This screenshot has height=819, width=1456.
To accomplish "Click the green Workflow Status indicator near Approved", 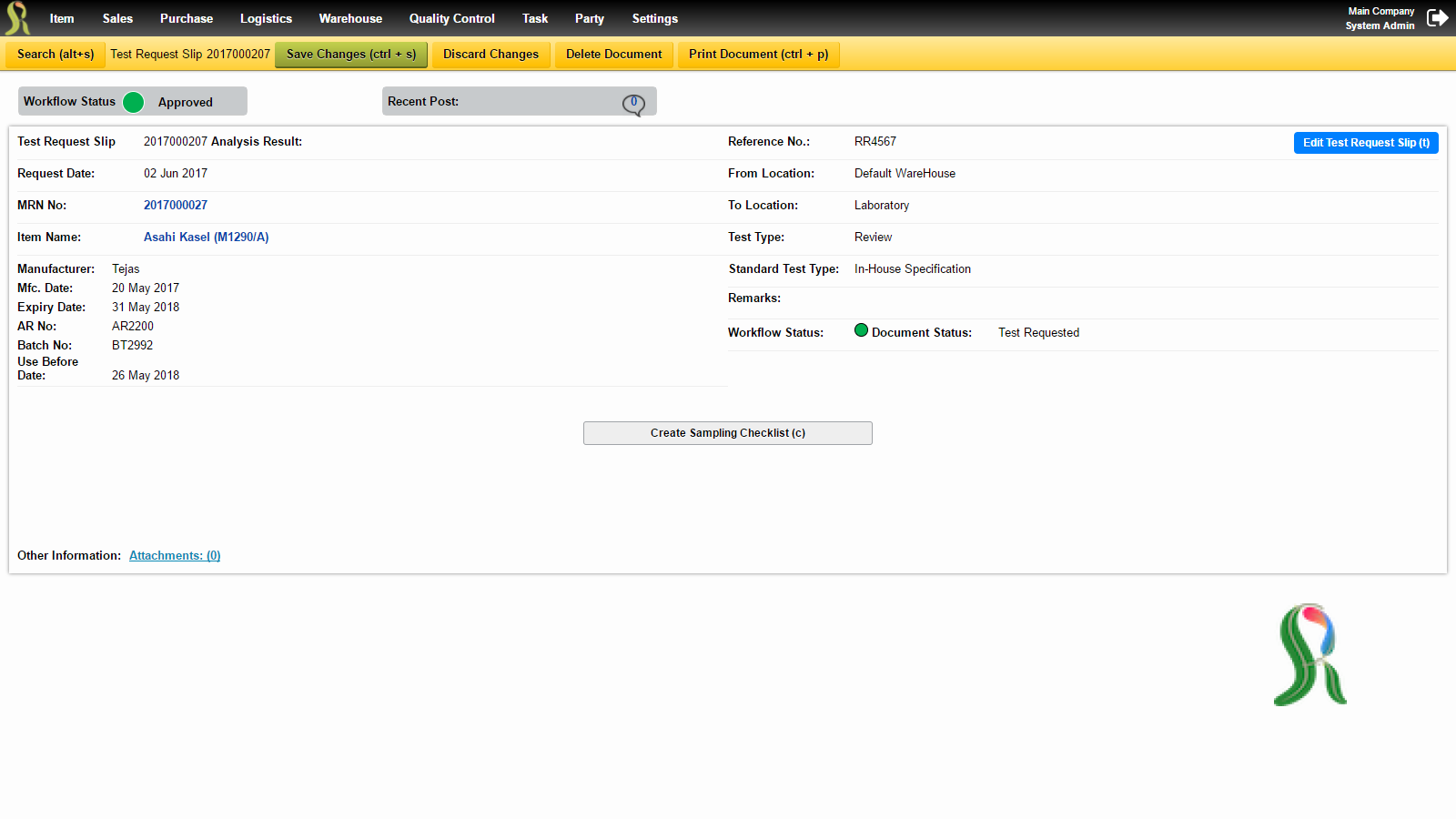I will [x=133, y=102].
